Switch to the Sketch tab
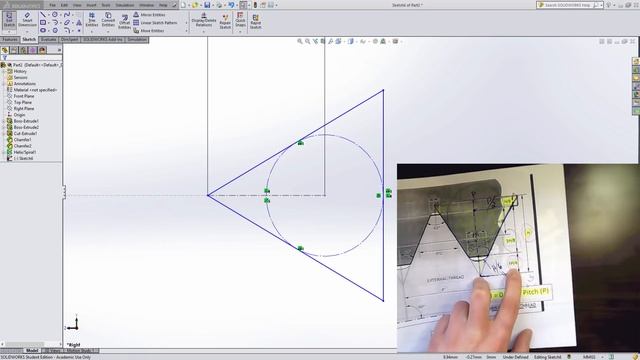This screenshot has width=640, height=360. tap(29, 40)
